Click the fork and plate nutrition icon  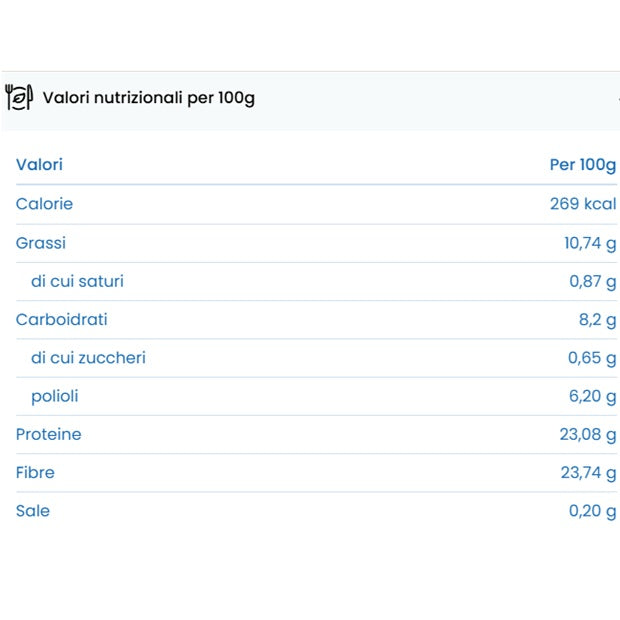(x=19, y=98)
